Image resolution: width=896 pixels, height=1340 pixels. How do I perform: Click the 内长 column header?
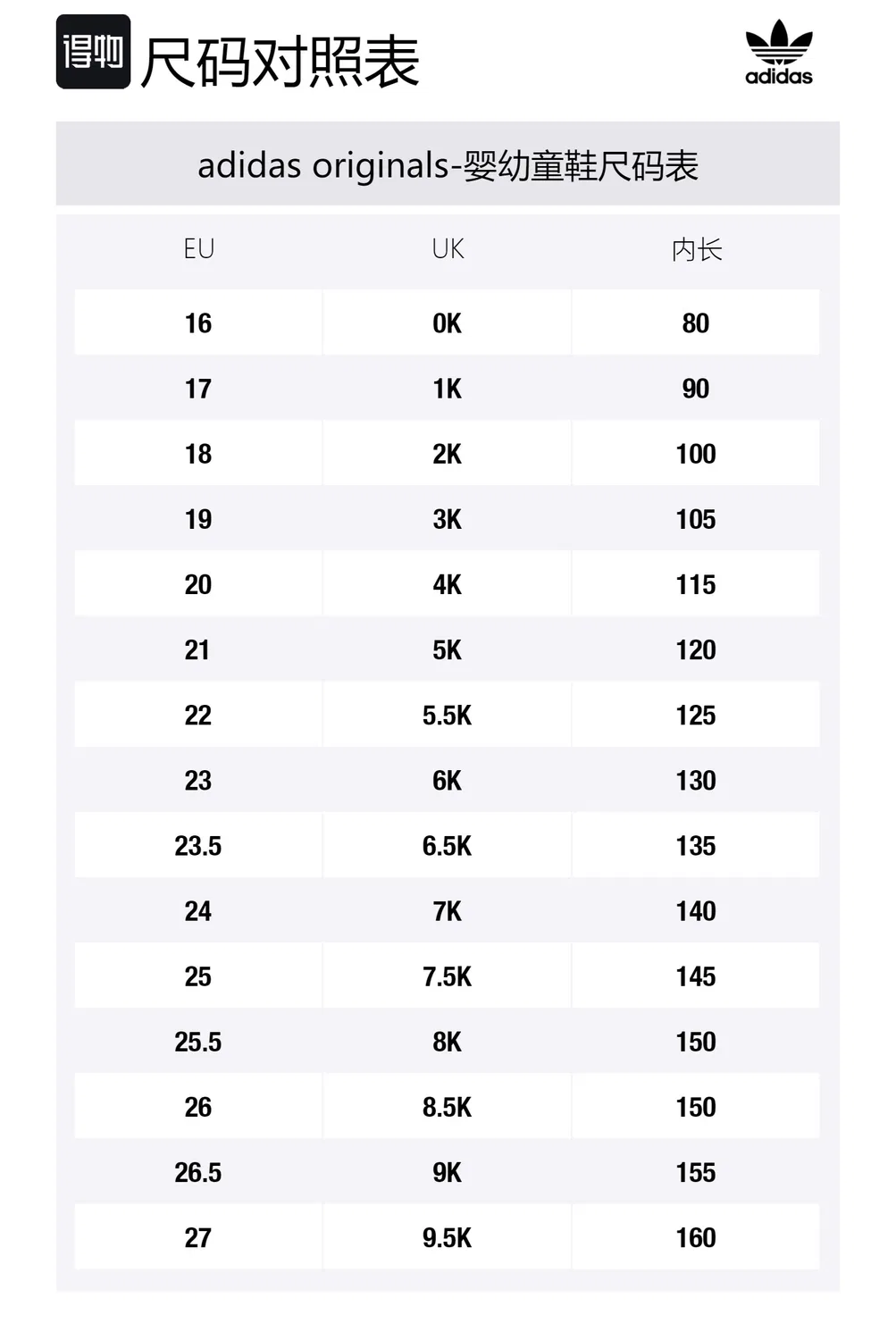tap(696, 249)
